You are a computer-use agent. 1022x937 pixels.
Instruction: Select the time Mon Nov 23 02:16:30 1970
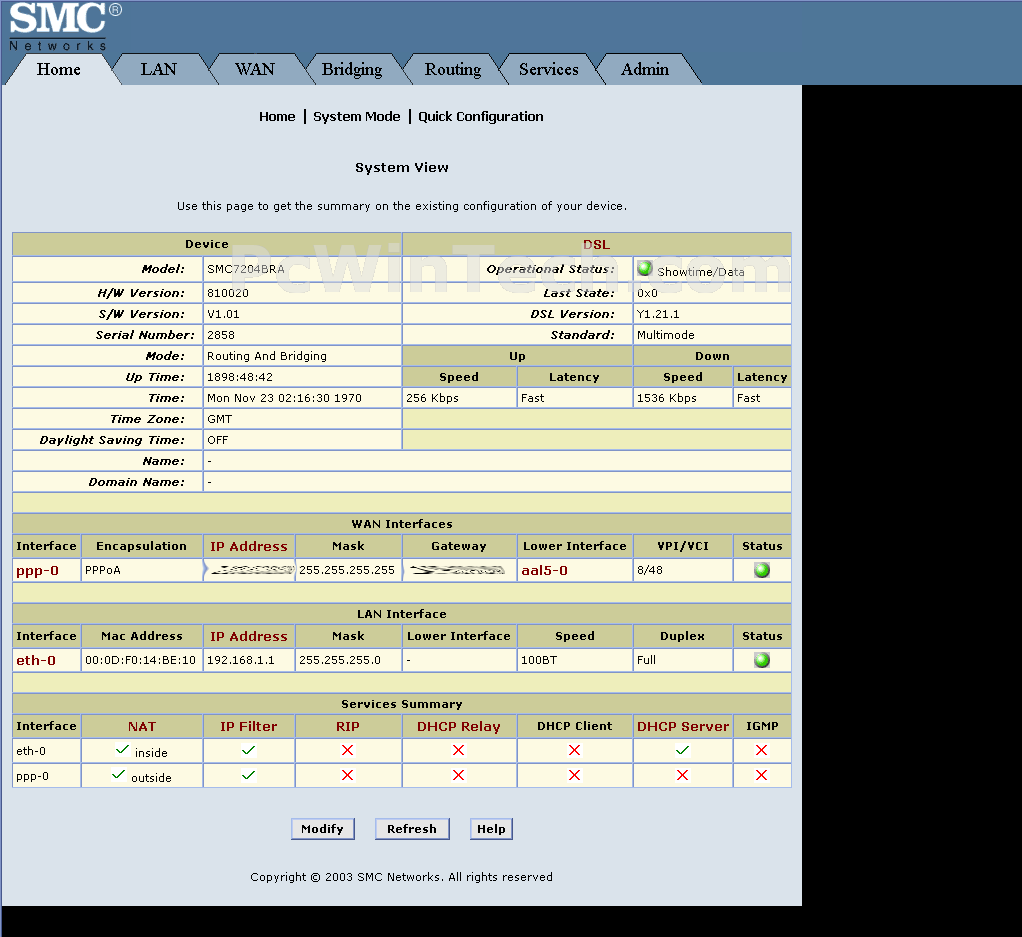284,398
